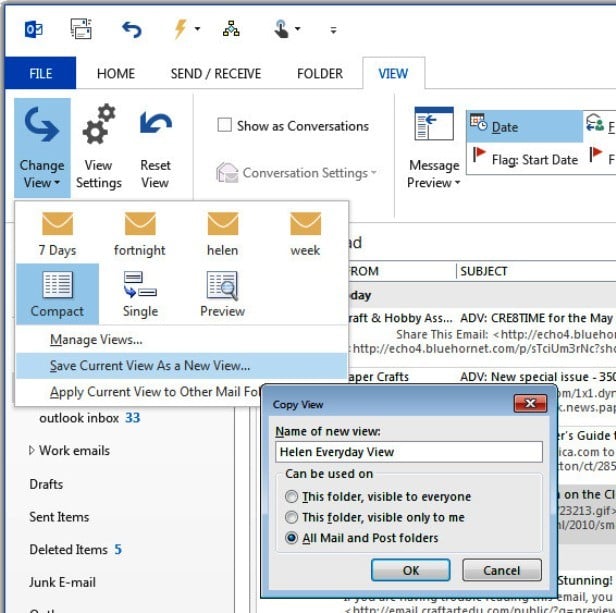Image resolution: width=616 pixels, height=613 pixels.
Task: Sort by the SUBJECT column header
Action: pyautogui.click(x=484, y=271)
